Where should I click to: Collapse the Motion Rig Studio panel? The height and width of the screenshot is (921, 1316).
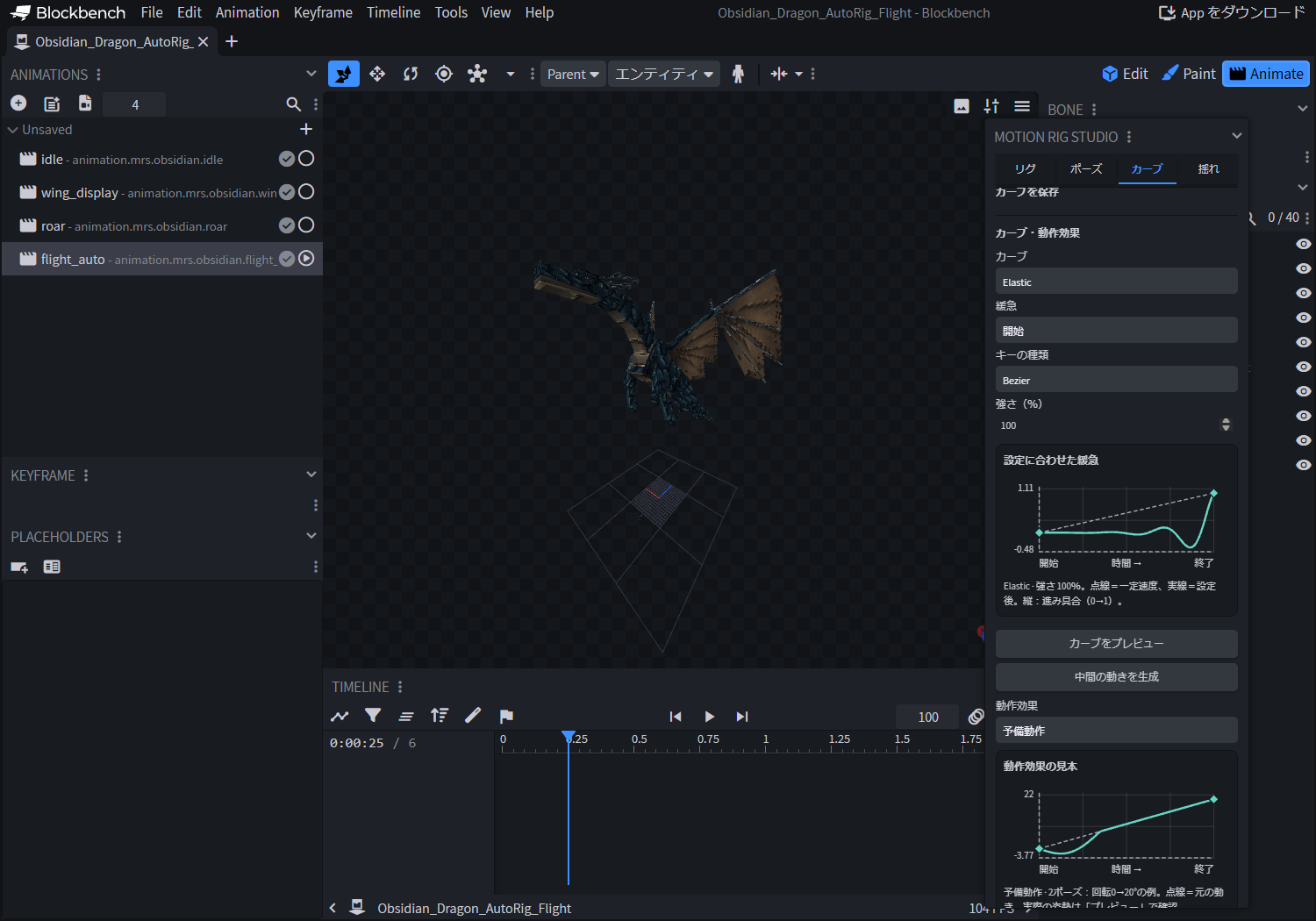pyautogui.click(x=1236, y=136)
